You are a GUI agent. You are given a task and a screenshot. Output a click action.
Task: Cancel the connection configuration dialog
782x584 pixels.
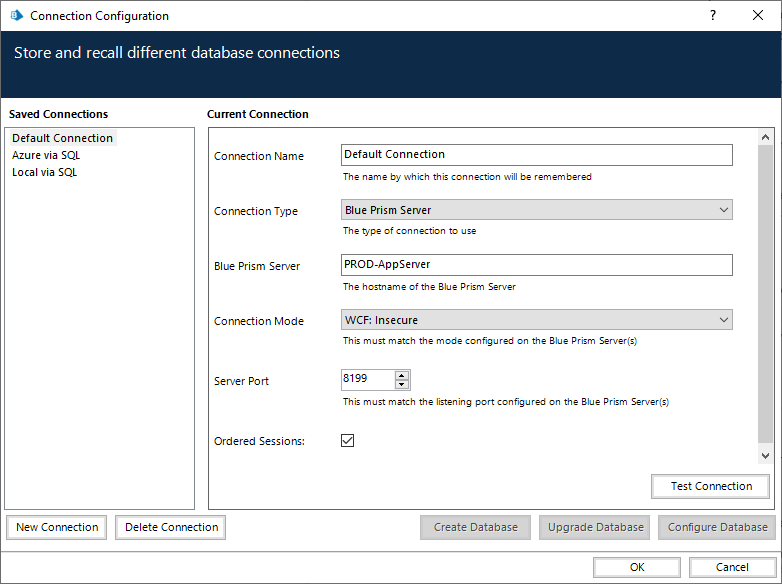pyautogui.click(x=732, y=567)
